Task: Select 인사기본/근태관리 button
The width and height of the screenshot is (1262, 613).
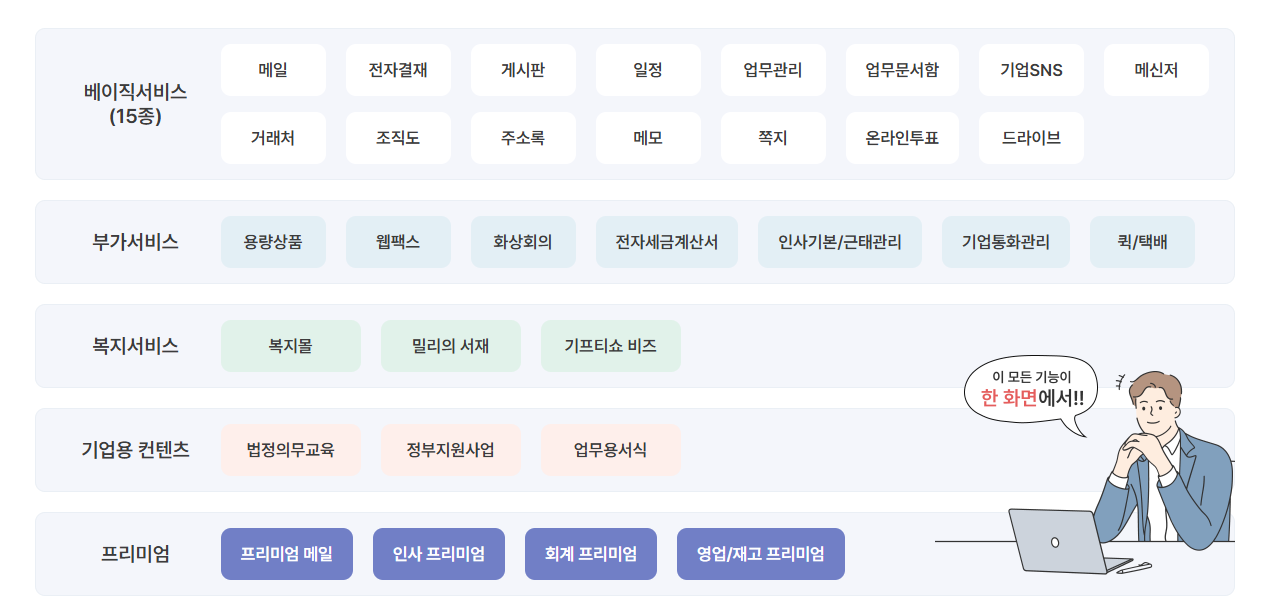Action: [840, 242]
